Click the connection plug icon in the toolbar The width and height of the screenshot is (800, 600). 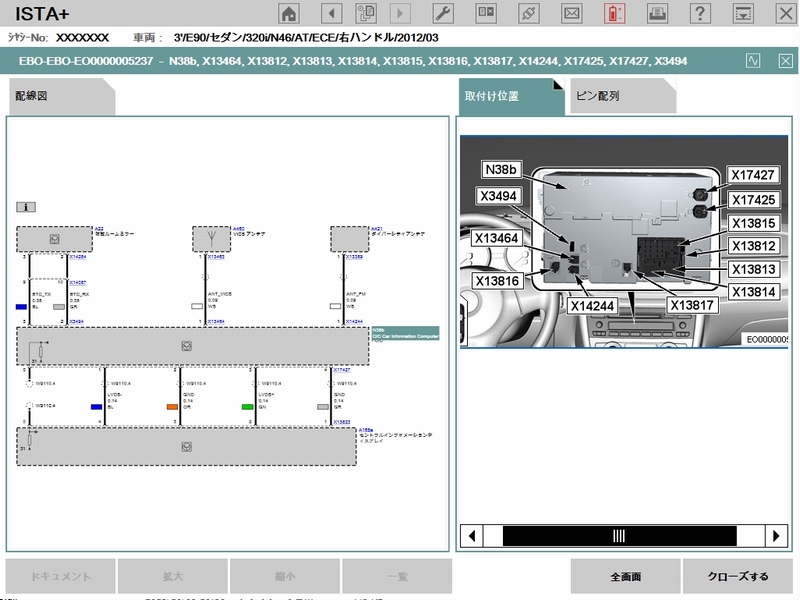tap(529, 13)
